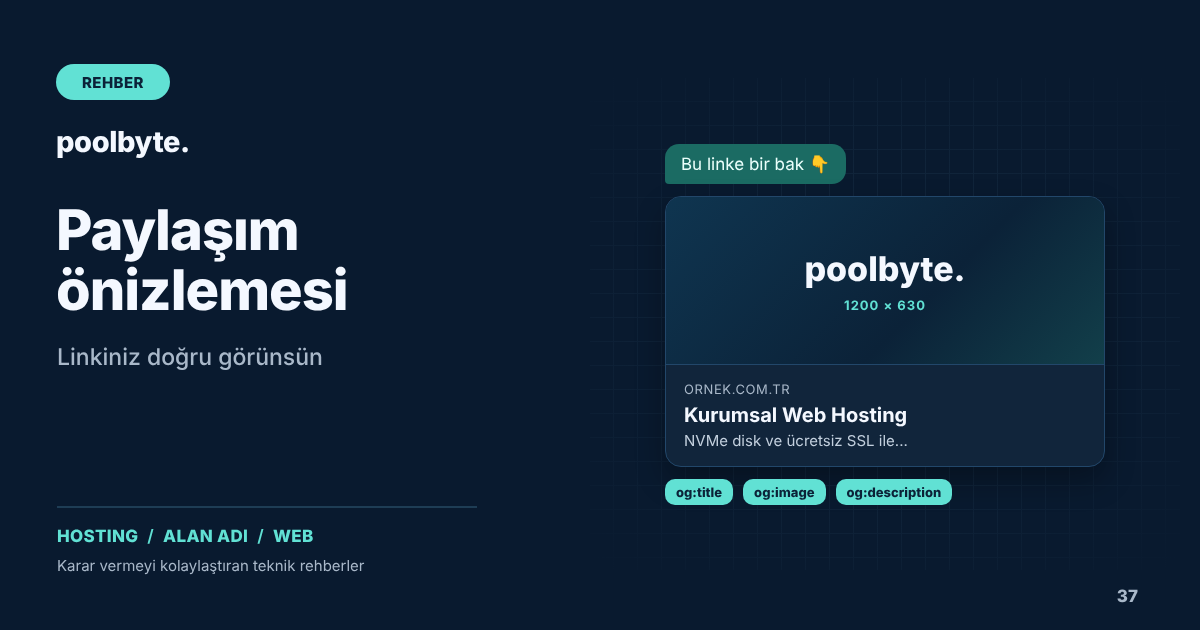The image size is (1200, 630).
Task: Click description "NVMe disk ve ücretsiz SSL ile..."
Action: coord(795,441)
